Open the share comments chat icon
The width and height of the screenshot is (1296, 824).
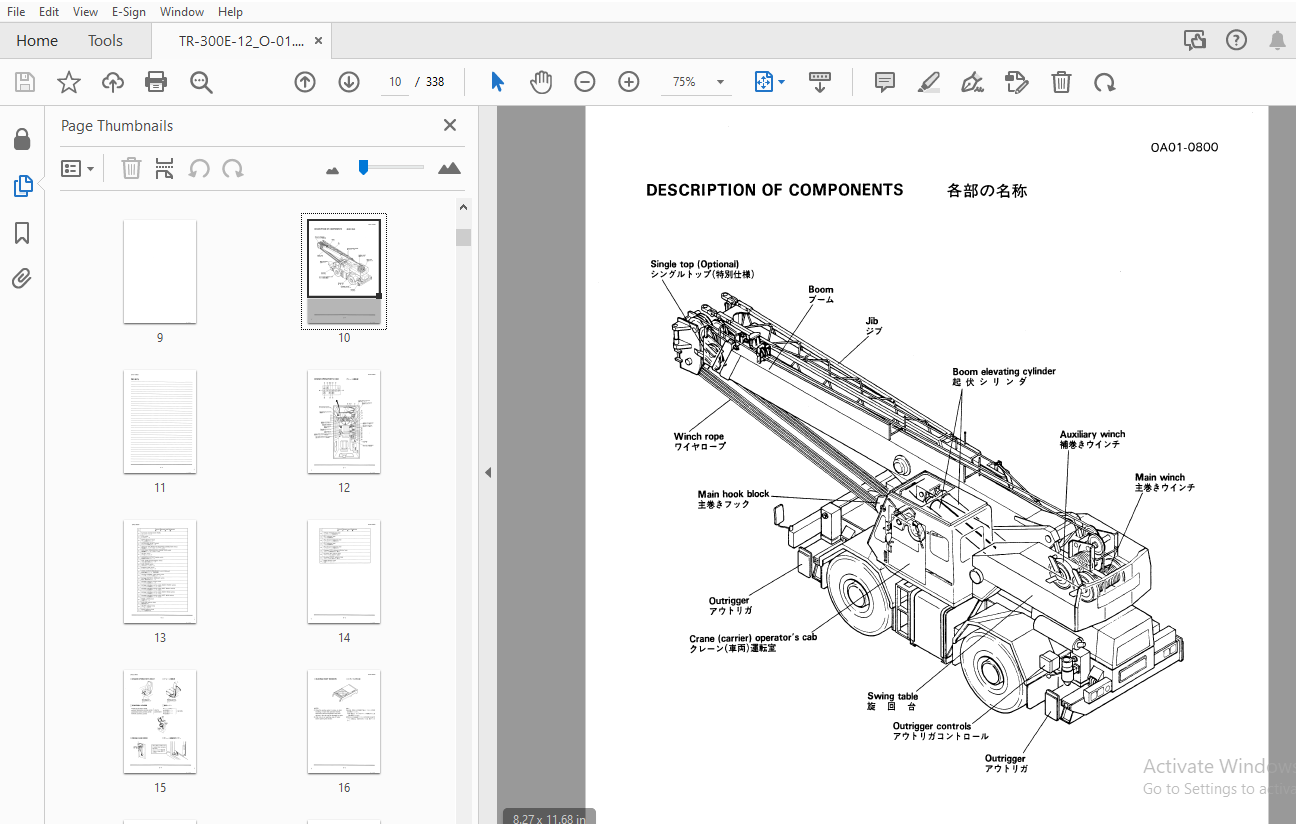[1195, 41]
